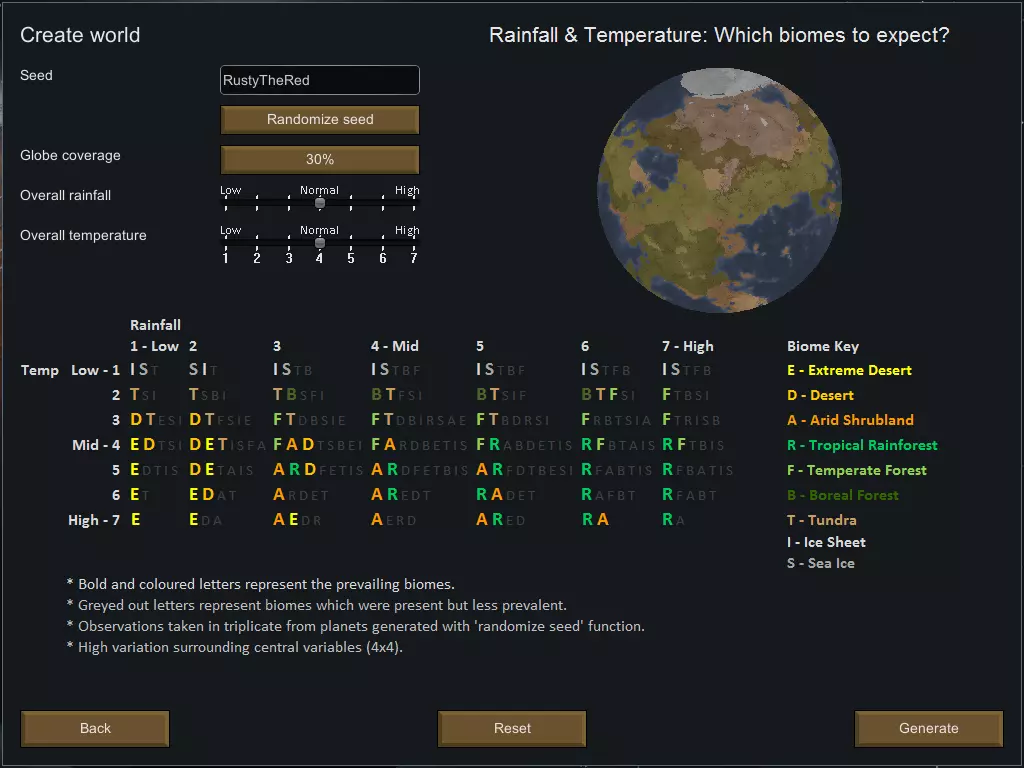Click the number 7 under the temperature slider
The width and height of the screenshot is (1024, 768).
413,259
